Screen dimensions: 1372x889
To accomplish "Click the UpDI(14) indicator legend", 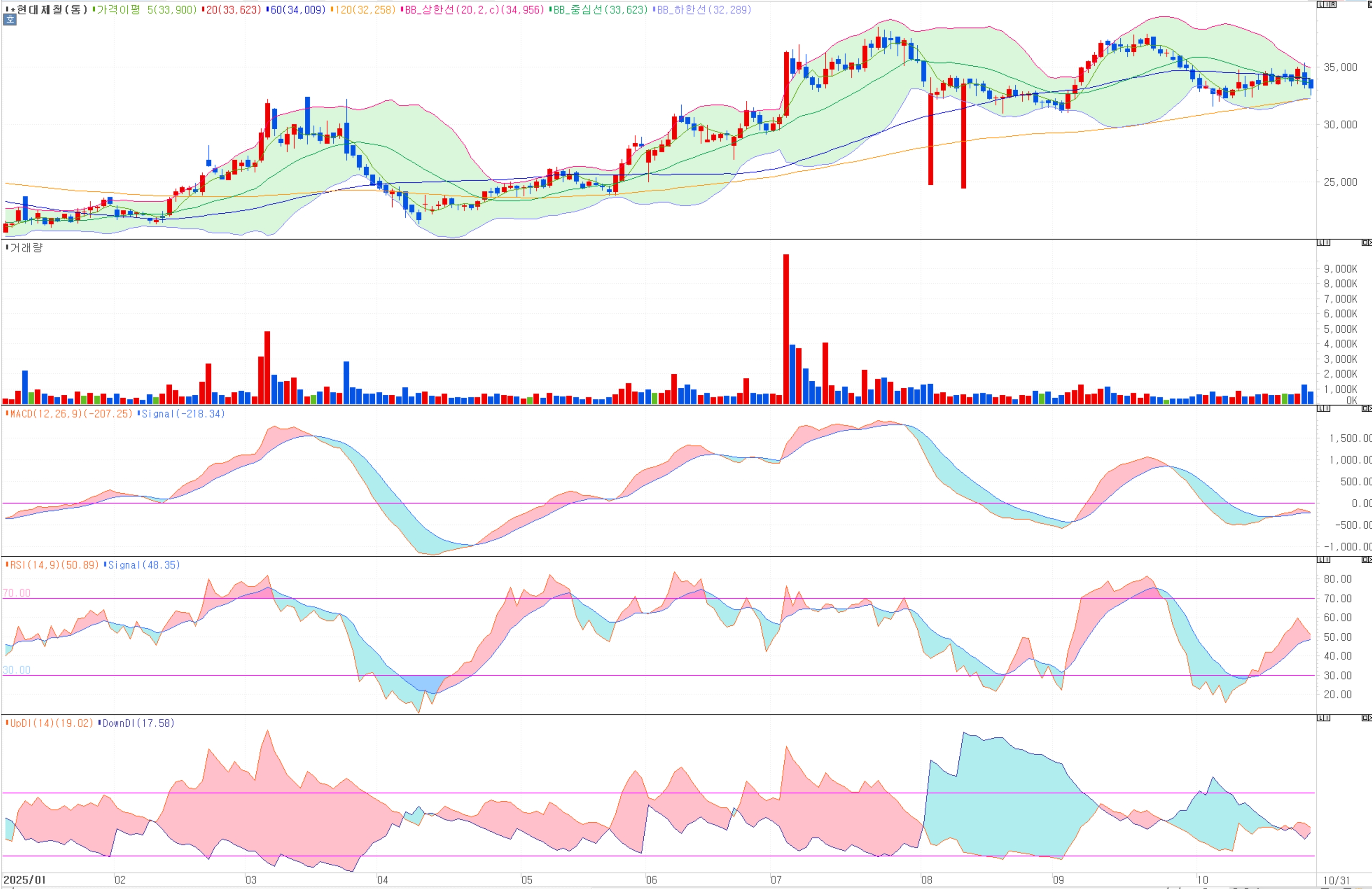I will 51,723.
